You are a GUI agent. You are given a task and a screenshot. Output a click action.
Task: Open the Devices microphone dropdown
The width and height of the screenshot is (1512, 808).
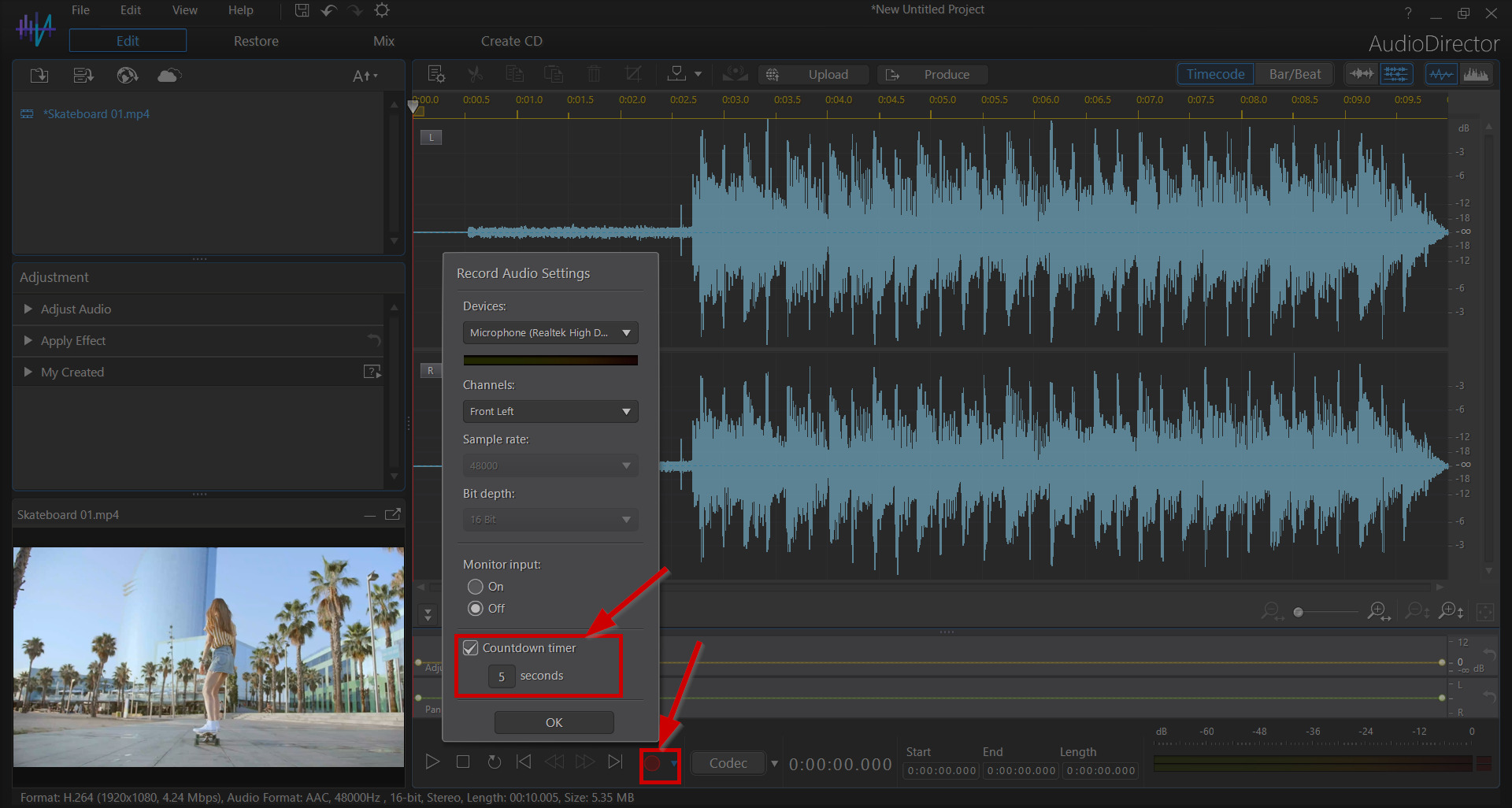click(x=550, y=333)
